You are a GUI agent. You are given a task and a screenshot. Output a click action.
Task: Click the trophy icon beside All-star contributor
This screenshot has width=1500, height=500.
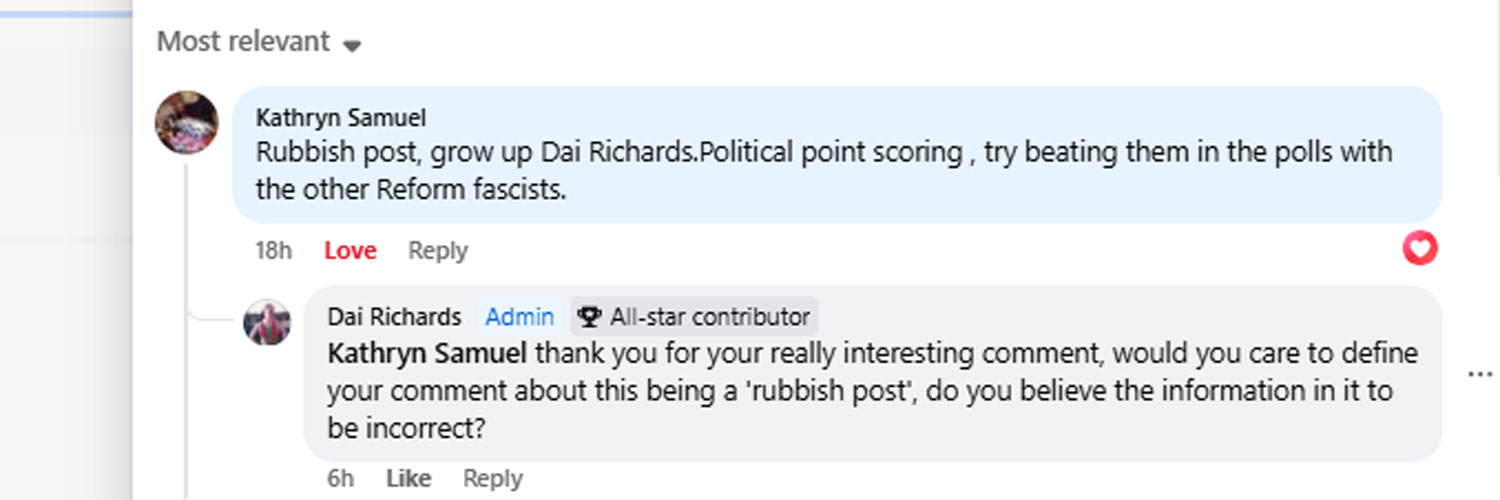coord(590,317)
